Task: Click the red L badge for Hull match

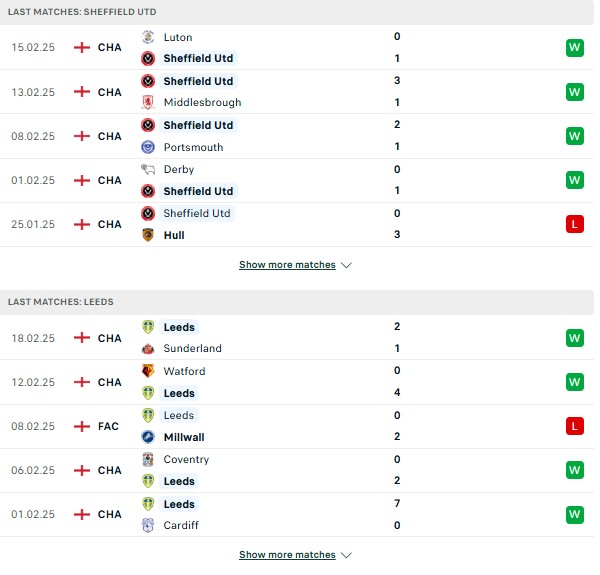Action: pyautogui.click(x=575, y=224)
